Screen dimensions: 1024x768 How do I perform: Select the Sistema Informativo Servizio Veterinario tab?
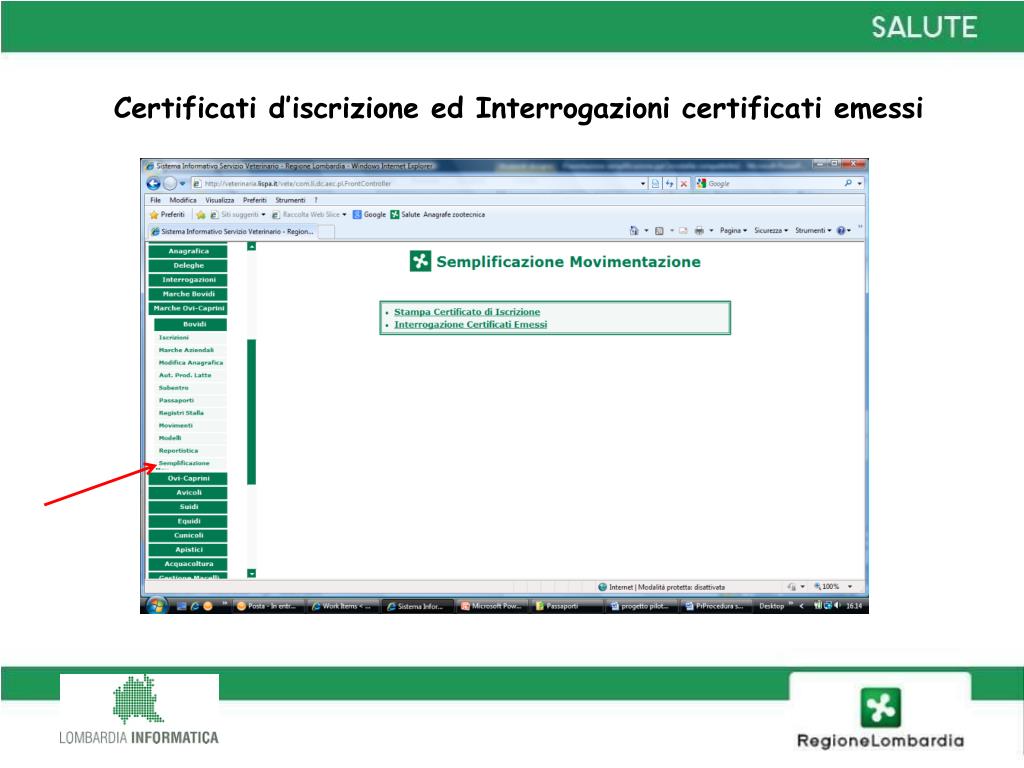[x=232, y=231]
